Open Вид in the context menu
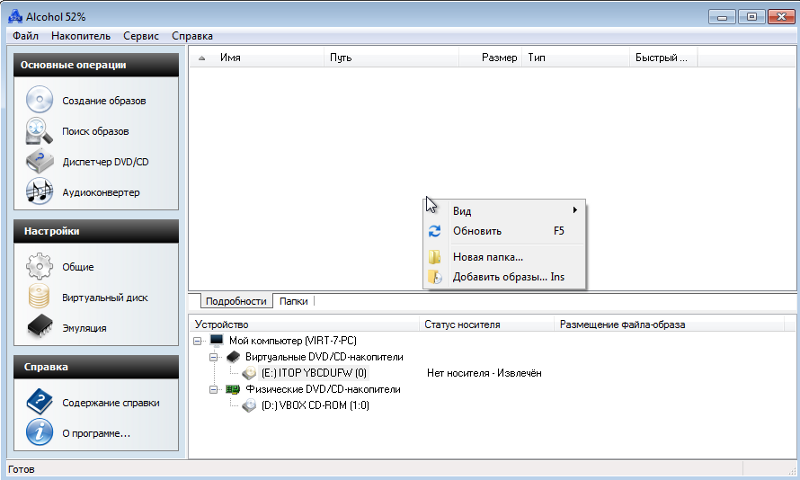 pos(505,211)
